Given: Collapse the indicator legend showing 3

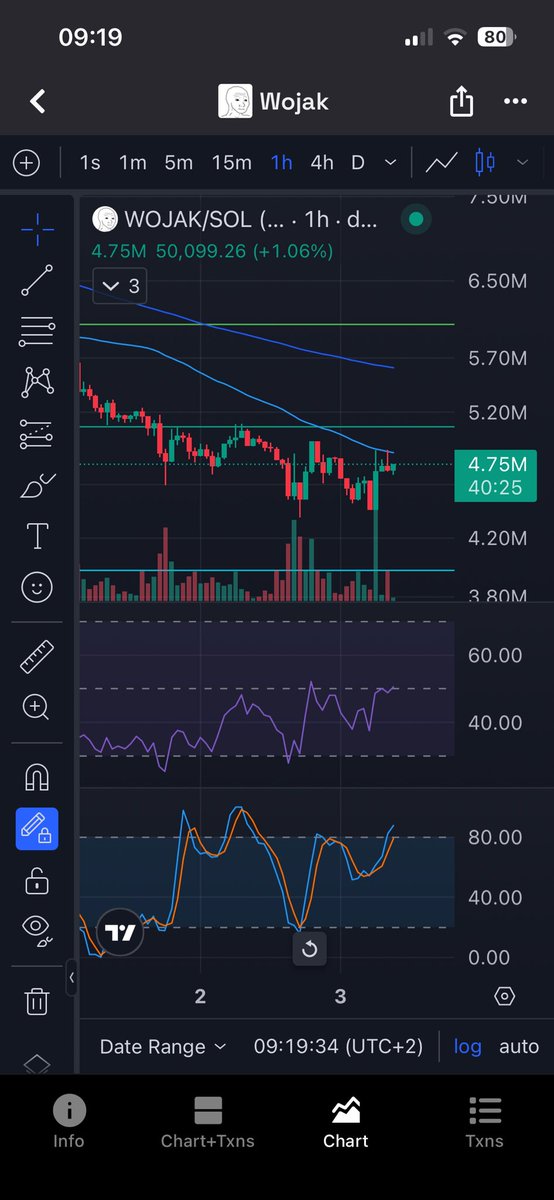Looking at the screenshot, I should tap(122, 286).
